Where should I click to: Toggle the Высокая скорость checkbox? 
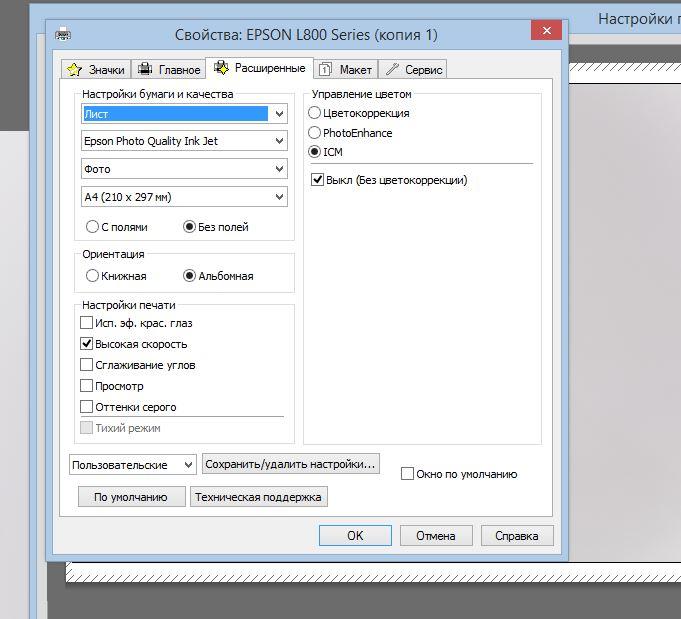coord(86,344)
